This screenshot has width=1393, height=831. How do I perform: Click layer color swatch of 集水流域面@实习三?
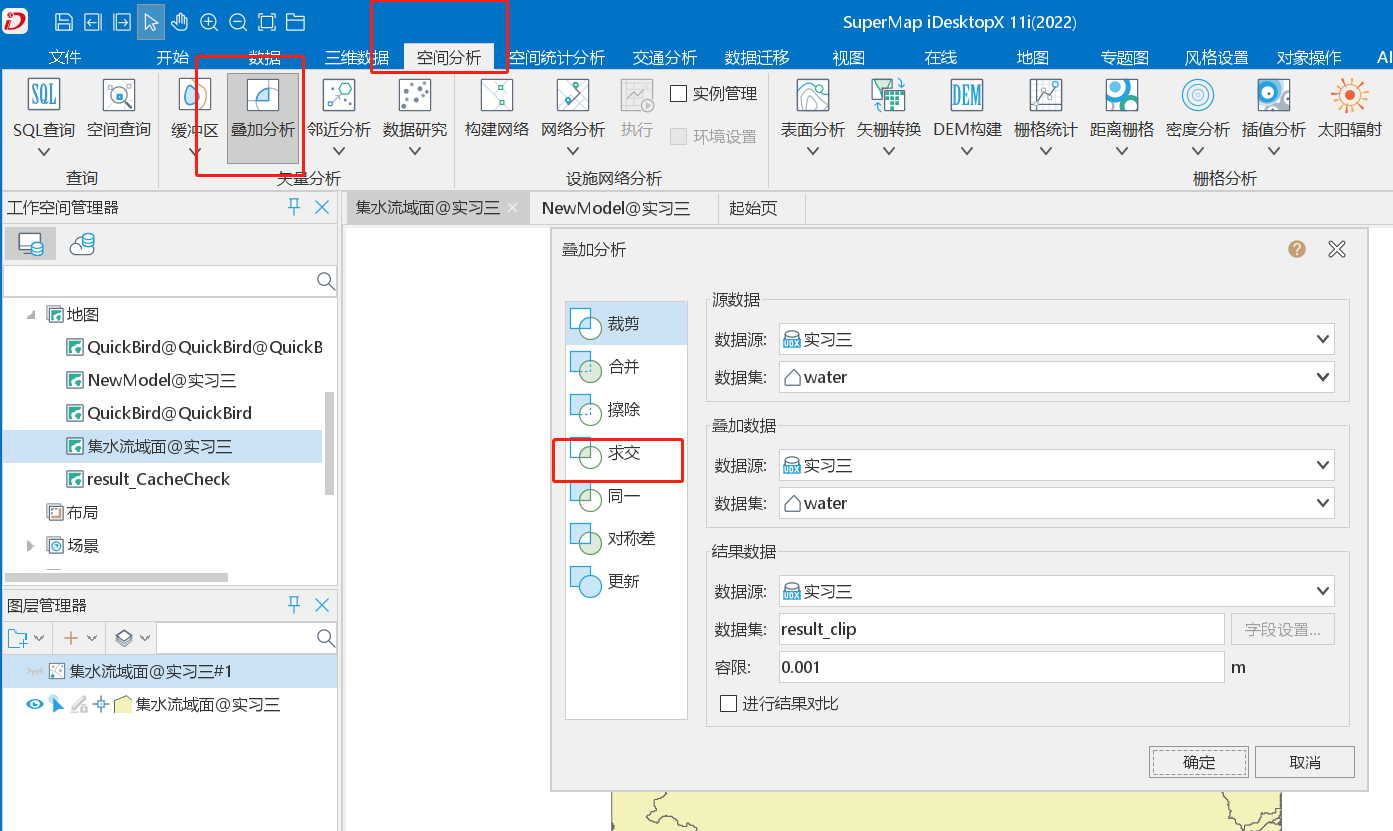click(x=123, y=705)
